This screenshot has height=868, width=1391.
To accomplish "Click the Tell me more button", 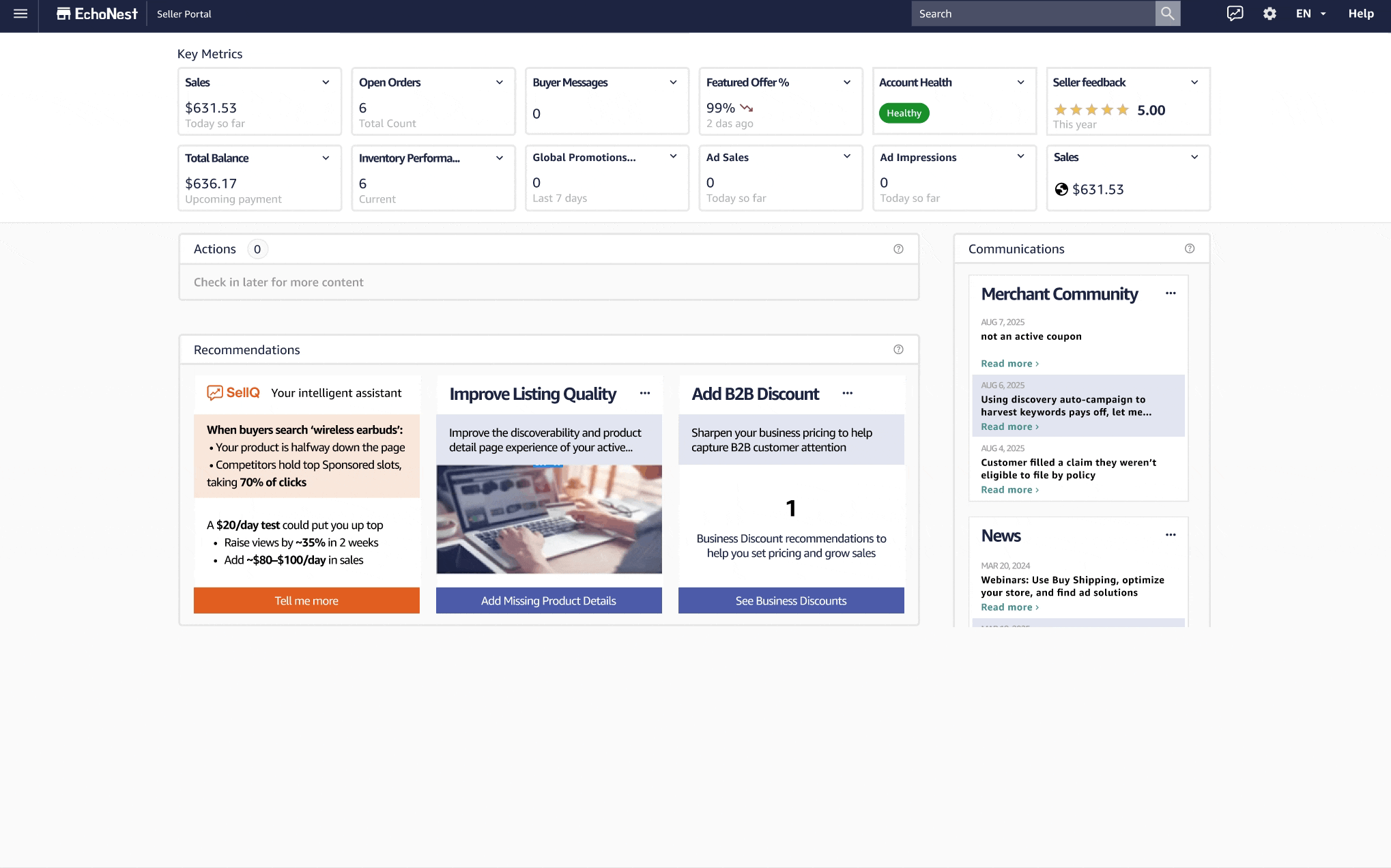I will click(306, 601).
